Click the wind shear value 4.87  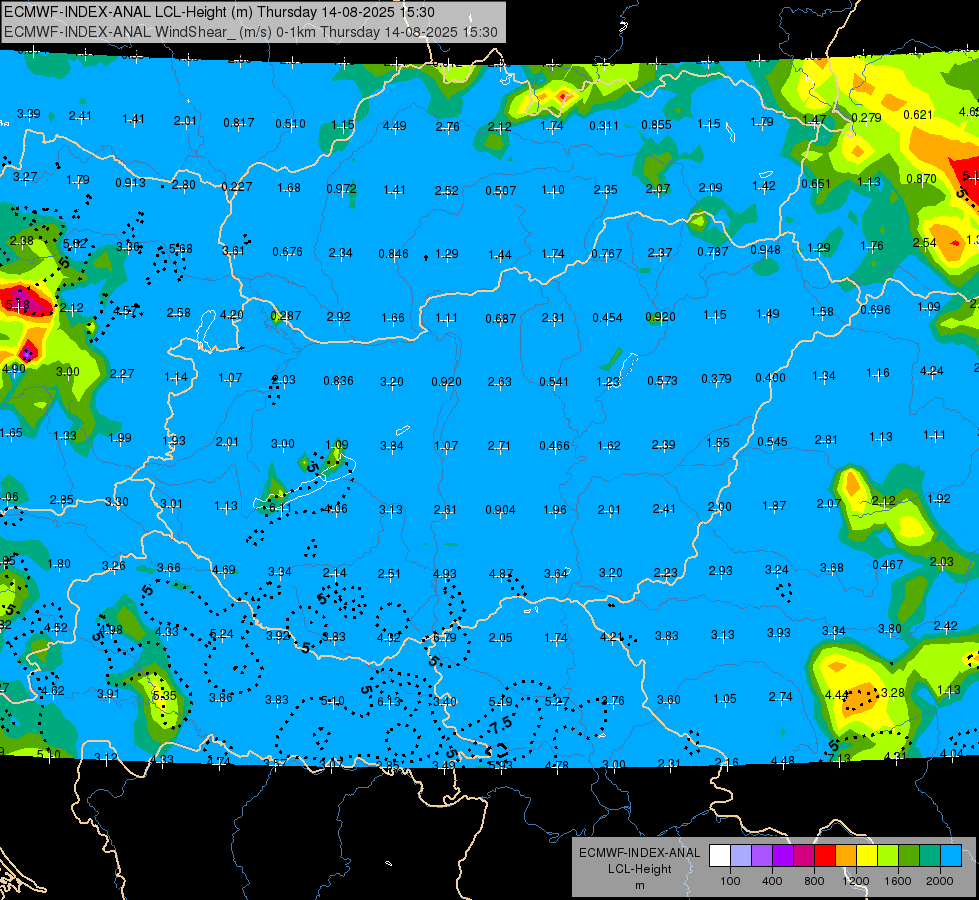tap(501, 573)
